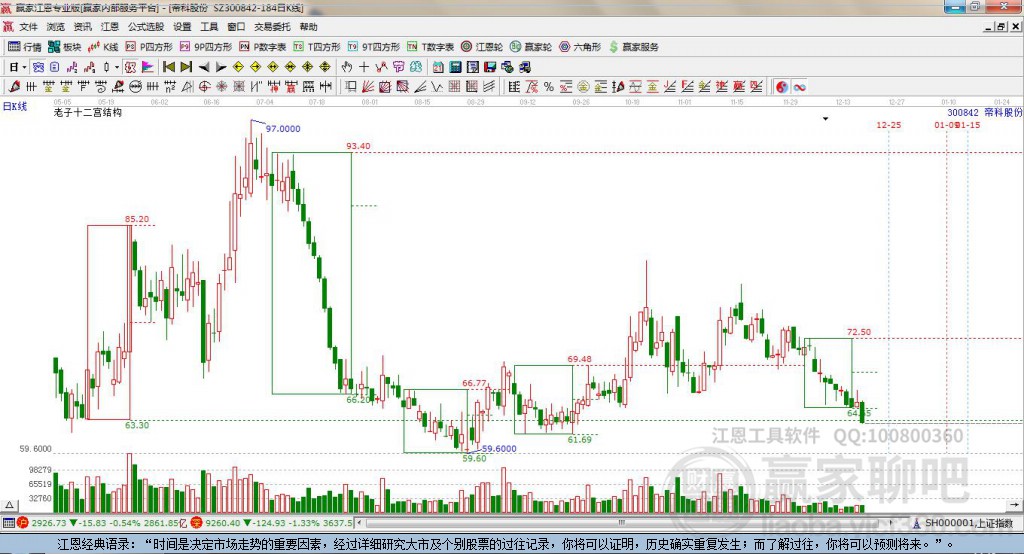Viewport: 1024px width, 554px height.
Task: Jump to first bar icon
Action: (x=168, y=67)
